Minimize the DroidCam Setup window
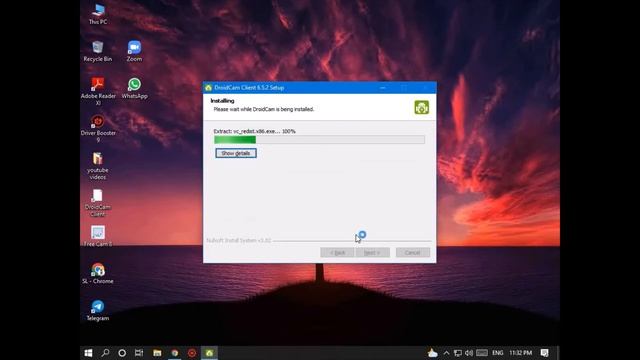This screenshot has height=360, width=640. [x=382, y=88]
